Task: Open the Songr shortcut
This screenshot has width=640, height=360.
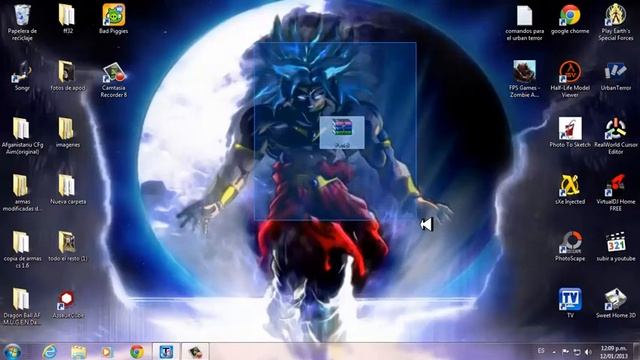Action: pos(22,76)
